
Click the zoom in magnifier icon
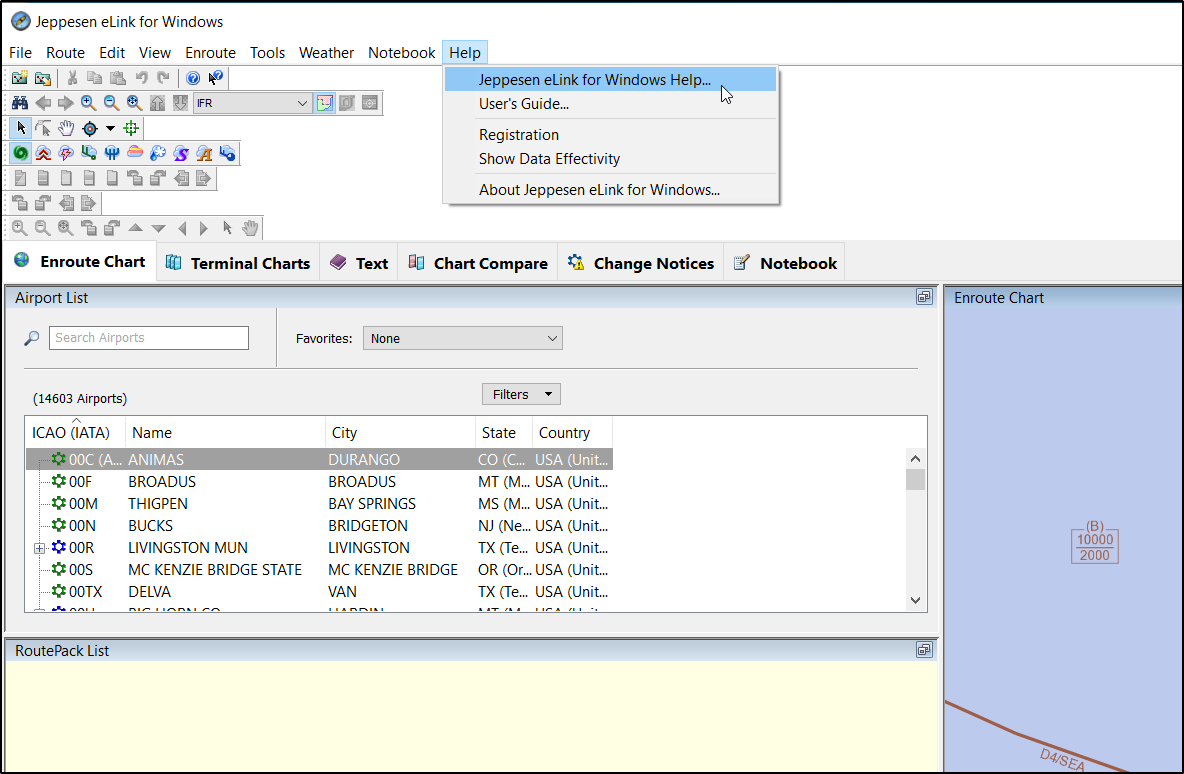(88, 103)
